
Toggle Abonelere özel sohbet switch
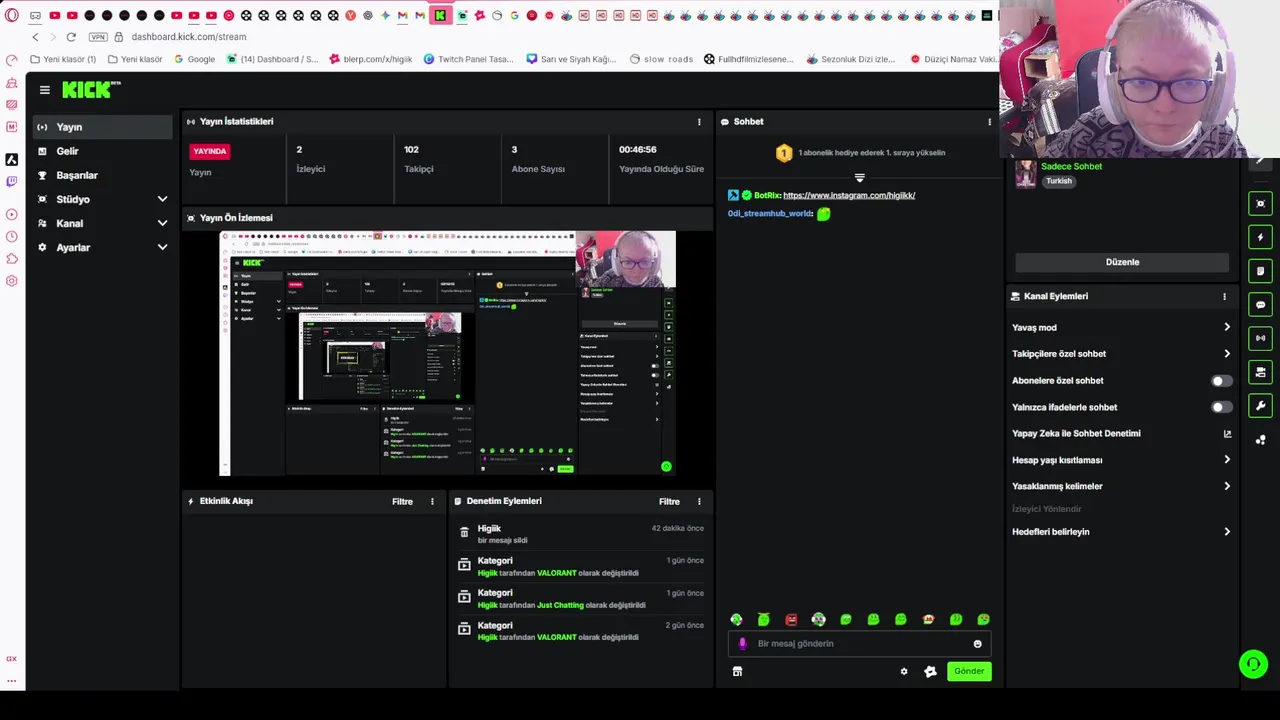(1221, 381)
